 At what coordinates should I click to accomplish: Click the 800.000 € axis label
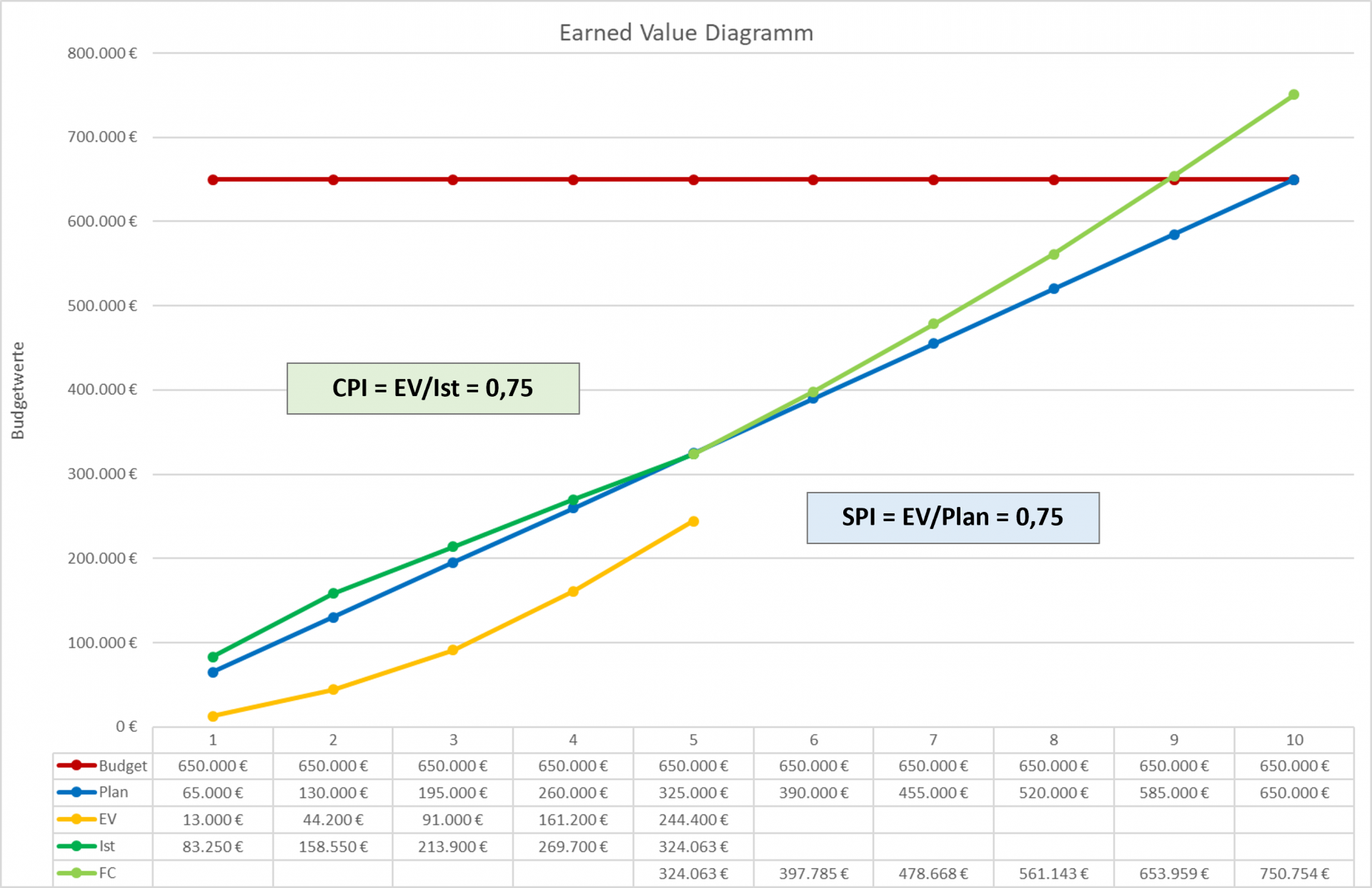[102, 53]
